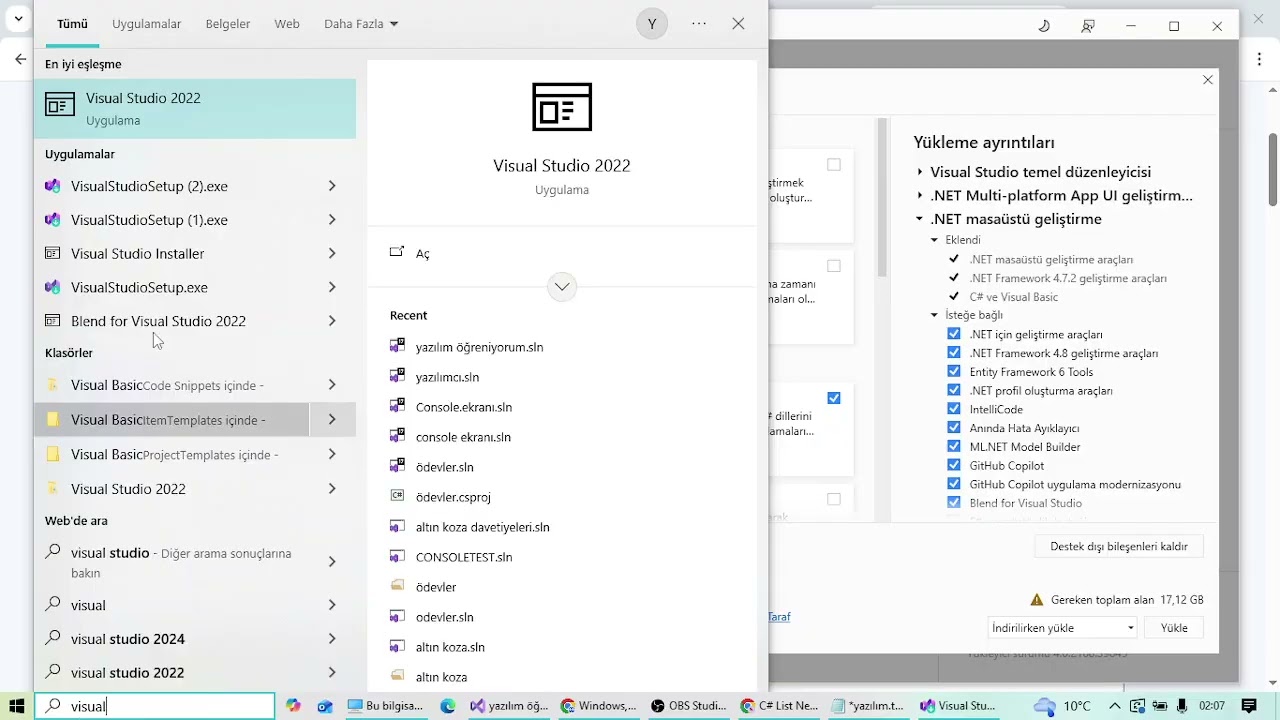1280x720 pixels.
Task: Uncheck Entity Framework 6 Tools
Action: [953, 372]
